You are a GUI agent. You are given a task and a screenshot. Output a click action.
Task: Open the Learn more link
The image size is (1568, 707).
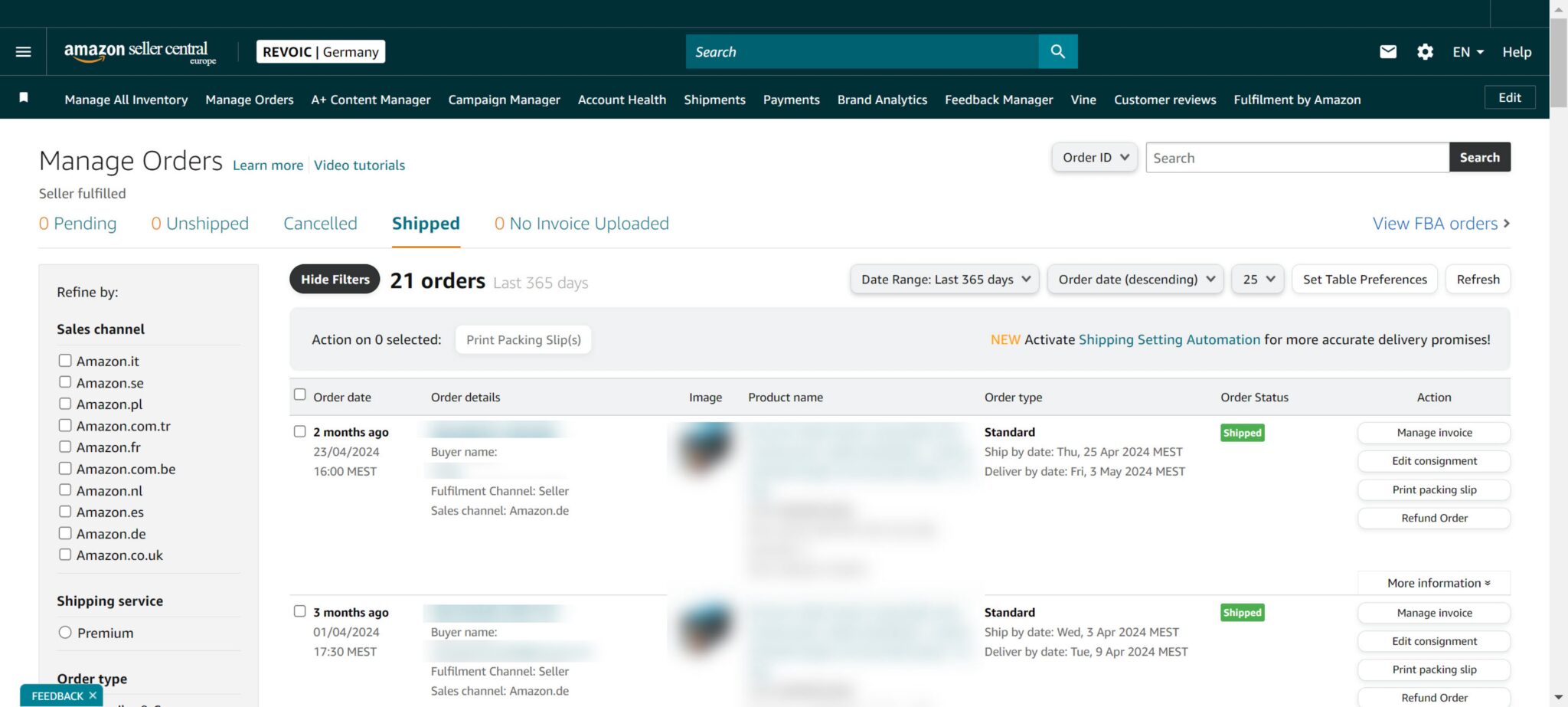tap(268, 165)
